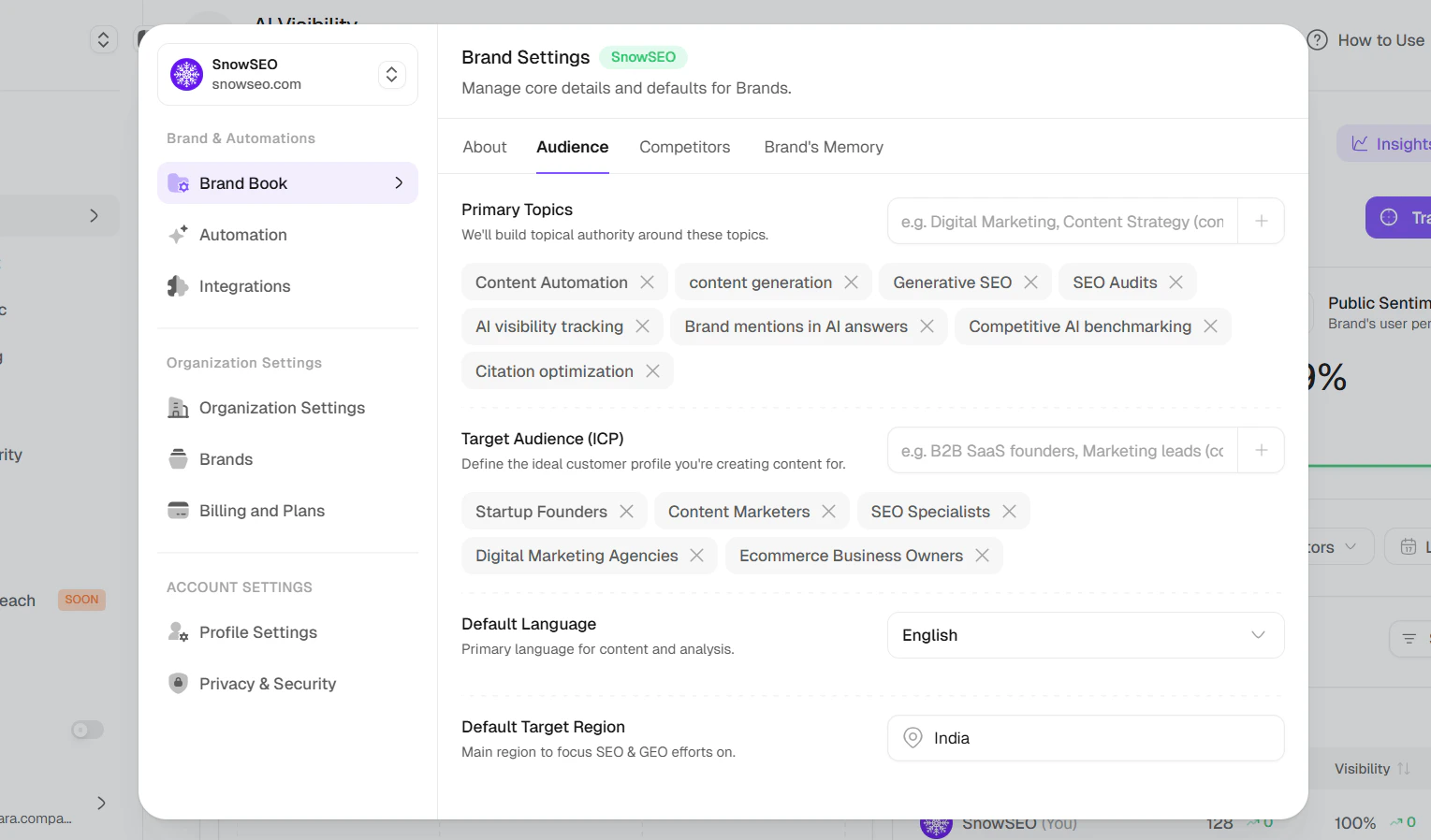Open the Integrations section
Screen dimensions: 1431x840
click(x=244, y=286)
